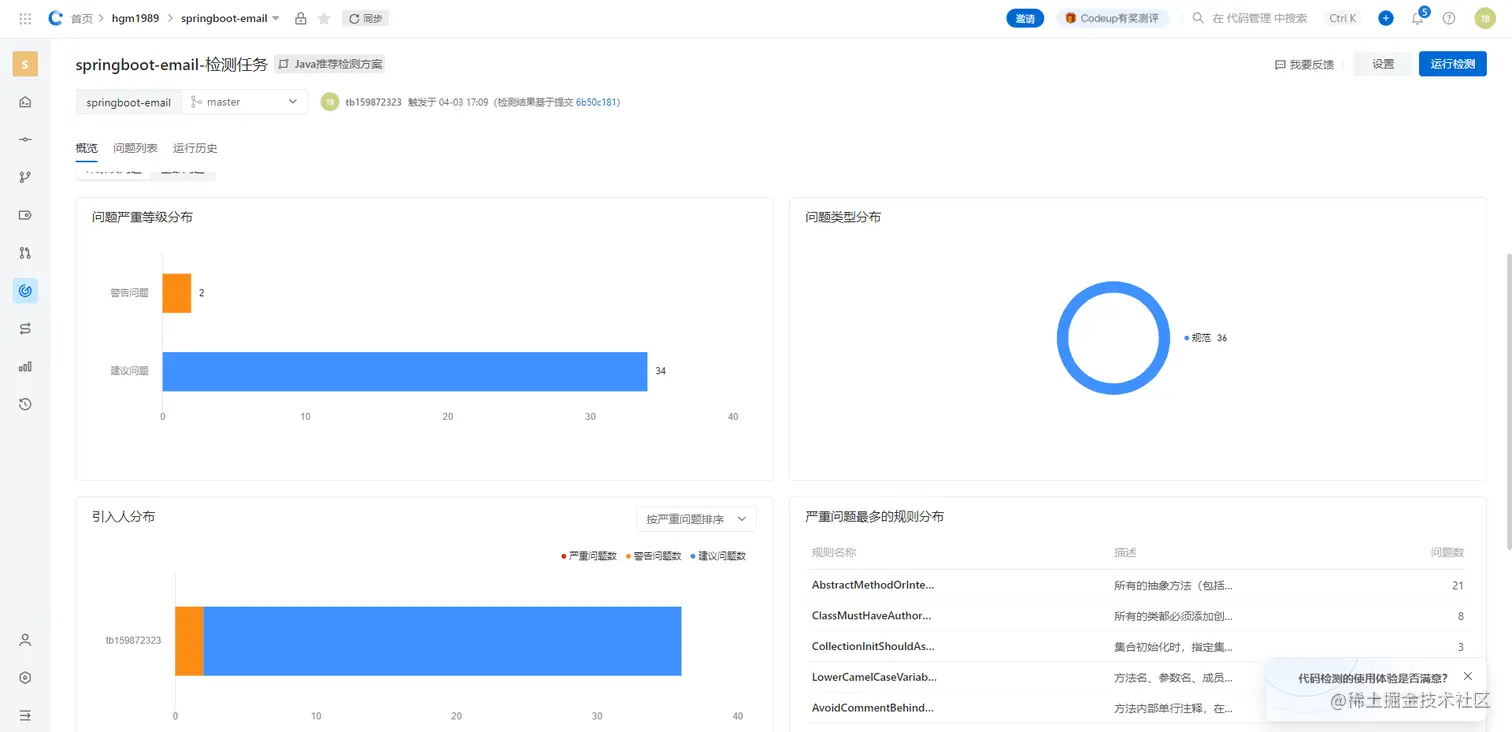Toggle 严重问题数 legend item
The width and height of the screenshot is (1512, 732).
point(589,555)
